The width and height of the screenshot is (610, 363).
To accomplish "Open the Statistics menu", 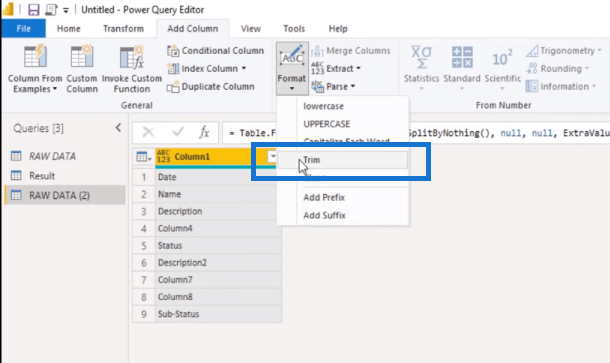I will click(421, 69).
